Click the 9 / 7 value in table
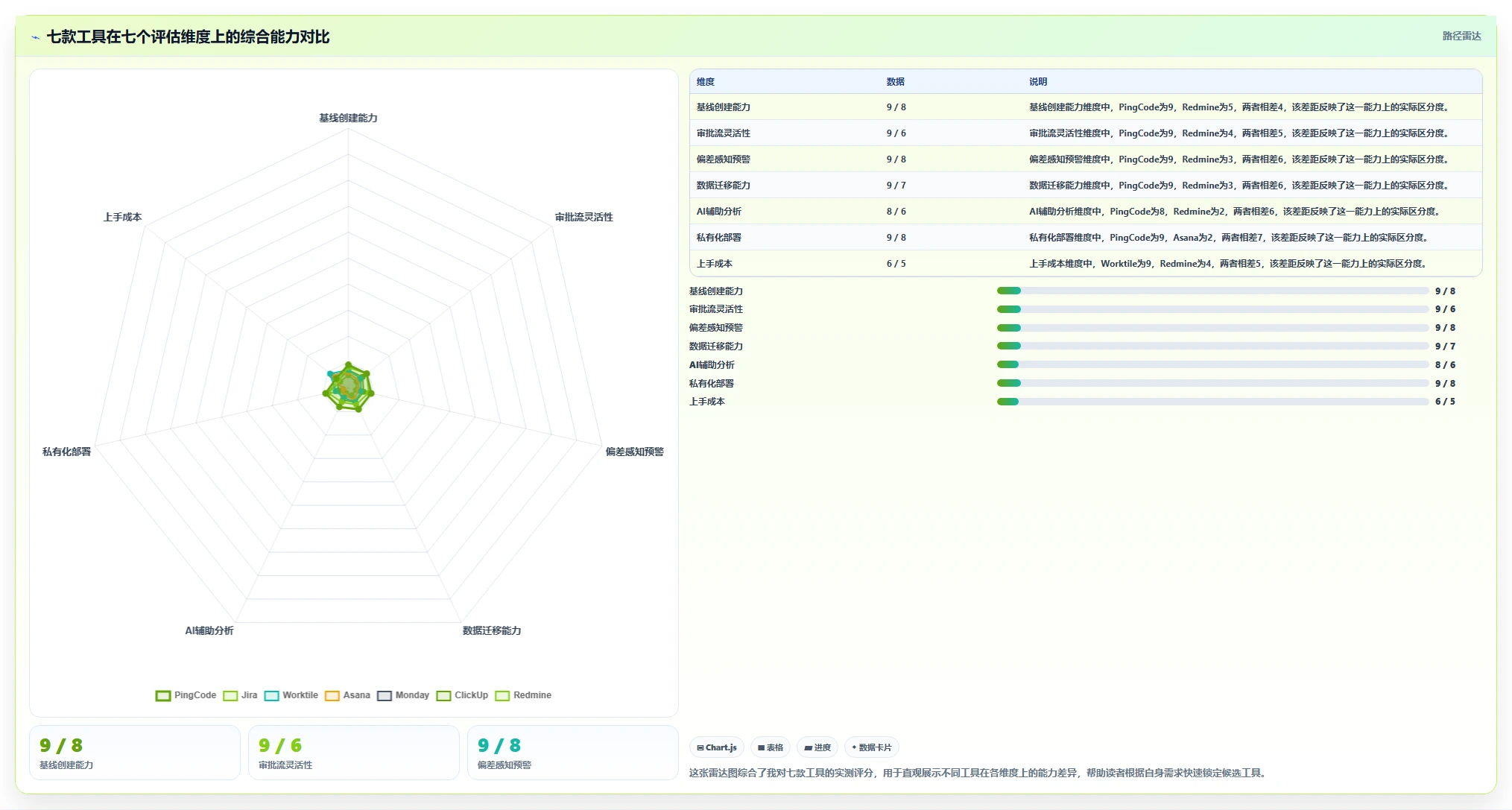Screen dimensions: 1512x810 (896, 186)
